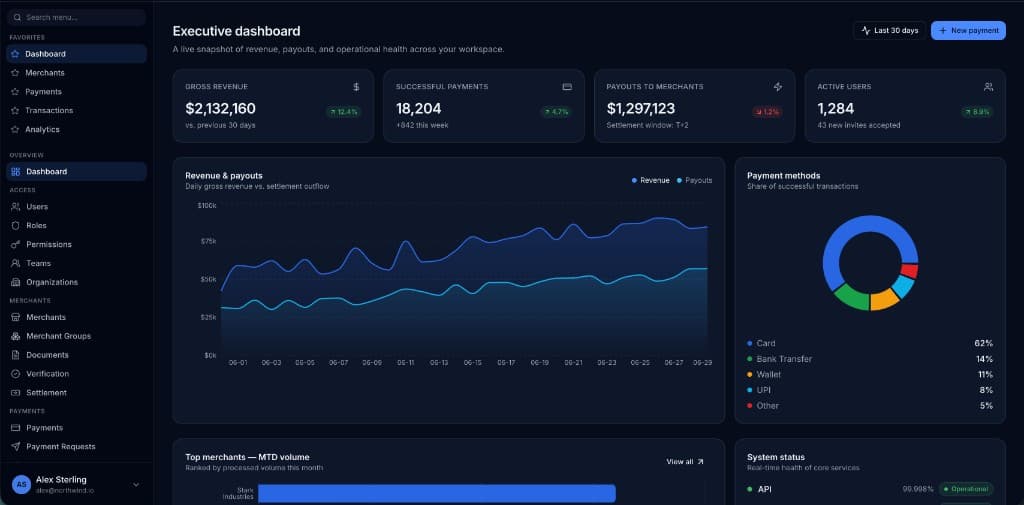
Task: Click the Verification checkmark icon
Action: (x=16, y=374)
